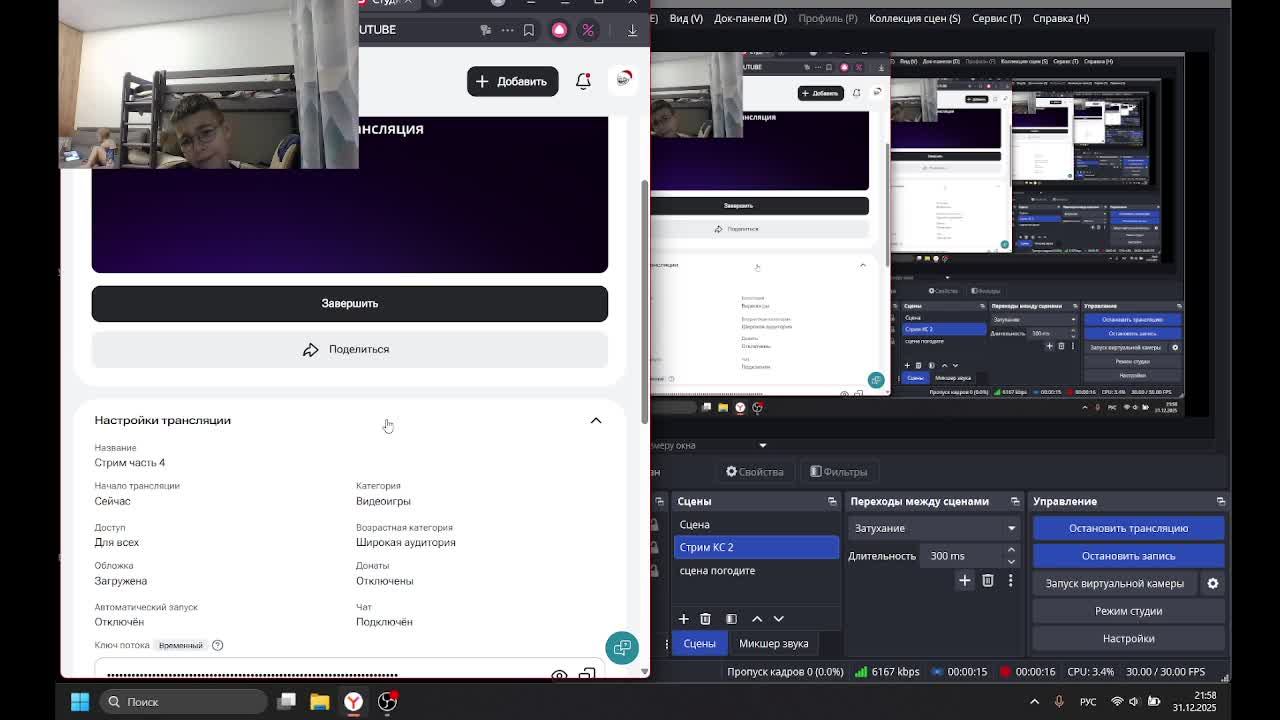1280x720 pixels.
Task: Delete the selected scene with trash icon
Action: (705, 619)
